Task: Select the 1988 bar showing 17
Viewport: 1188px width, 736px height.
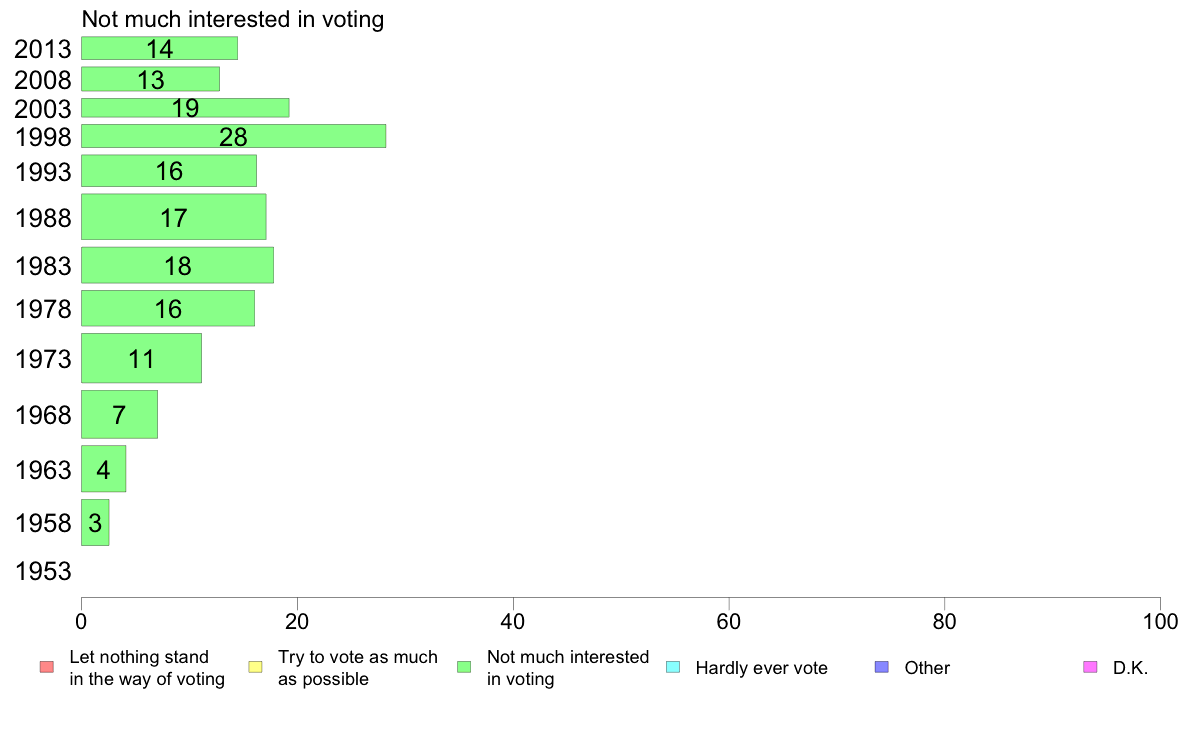Action: tap(174, 217)
